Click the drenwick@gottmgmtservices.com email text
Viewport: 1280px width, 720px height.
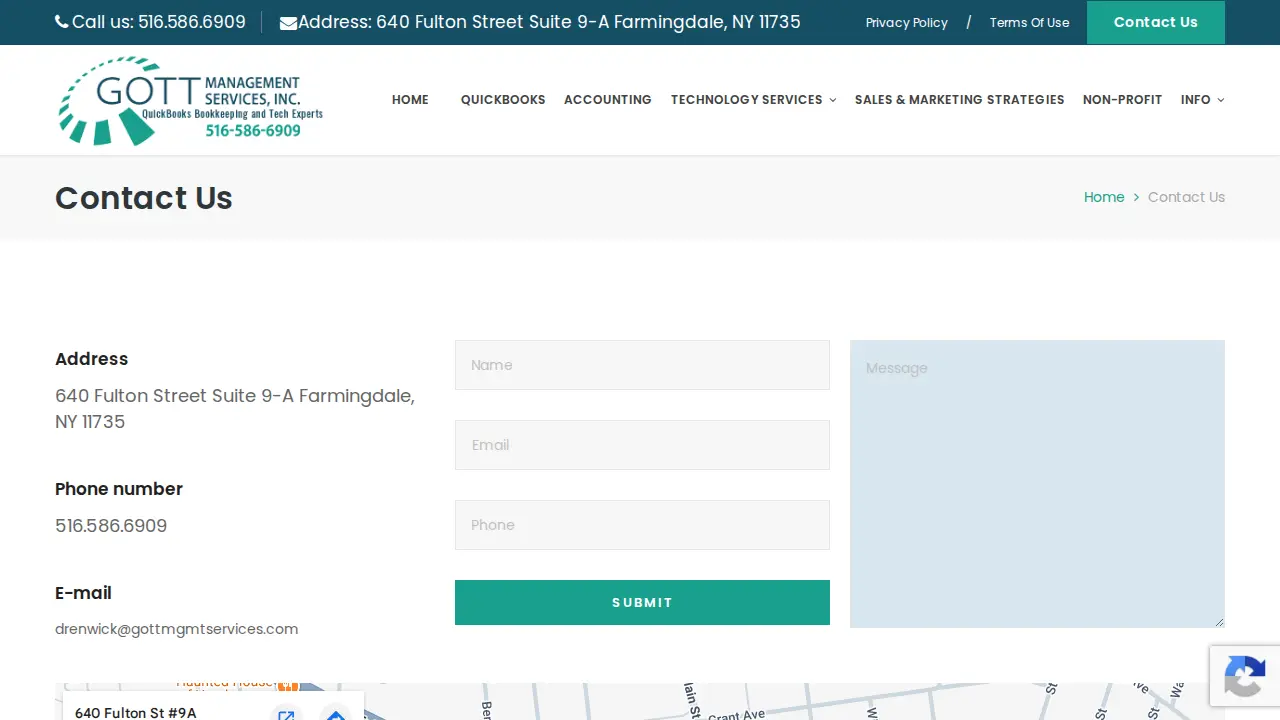coord(176,629)
